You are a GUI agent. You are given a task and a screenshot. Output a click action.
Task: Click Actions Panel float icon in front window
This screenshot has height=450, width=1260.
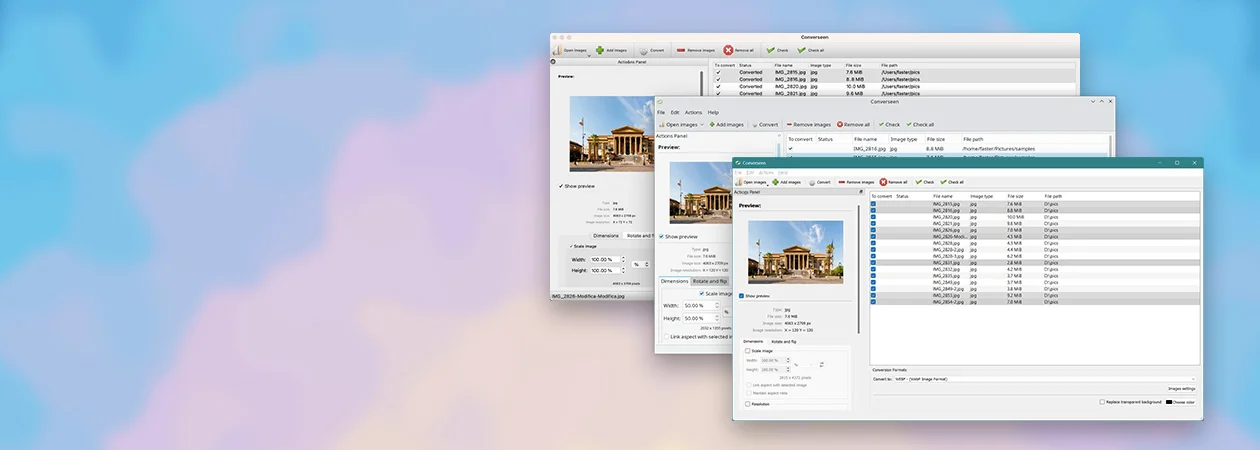point(861,191)
